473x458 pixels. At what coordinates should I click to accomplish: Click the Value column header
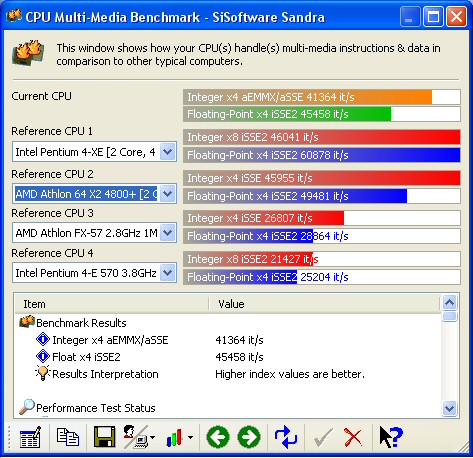(x=325, y=304)
